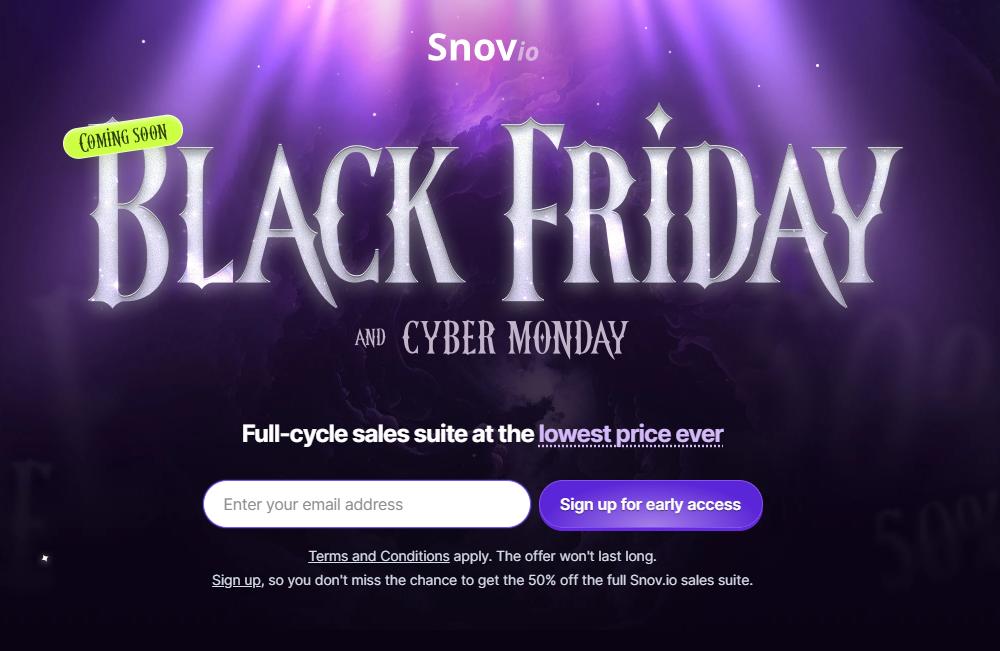Click the italic 'io' part of the logo

click(x=528, y=51)
